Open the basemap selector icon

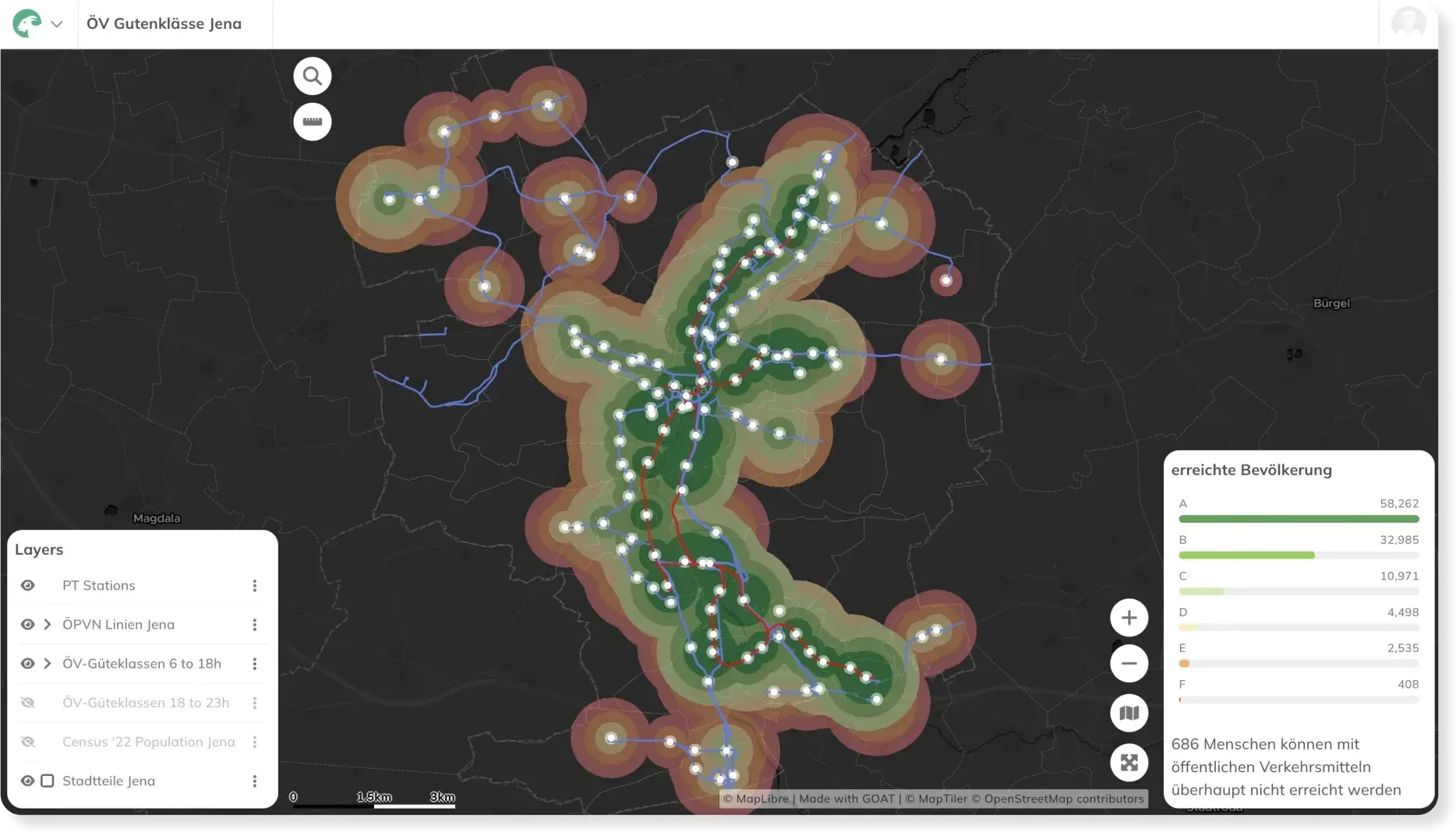pyautogui.click(x=1129, y=714)
